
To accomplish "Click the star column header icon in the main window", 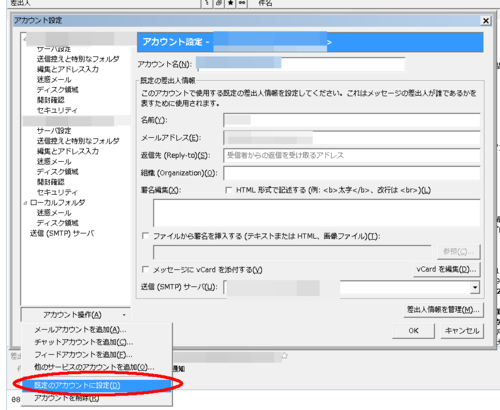I will (x=231, y=3).
